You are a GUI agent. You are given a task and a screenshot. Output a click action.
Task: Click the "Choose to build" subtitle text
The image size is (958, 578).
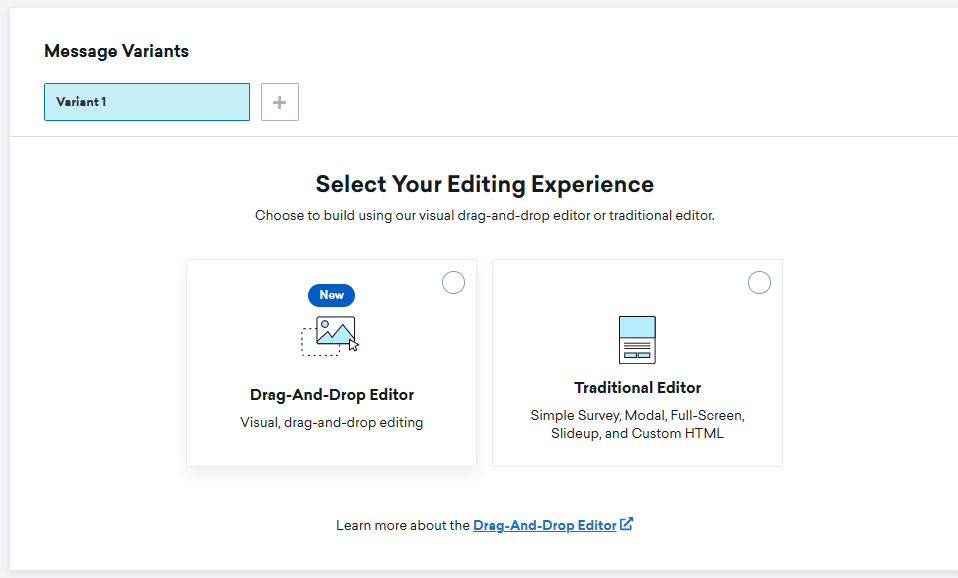pos(484,215)
